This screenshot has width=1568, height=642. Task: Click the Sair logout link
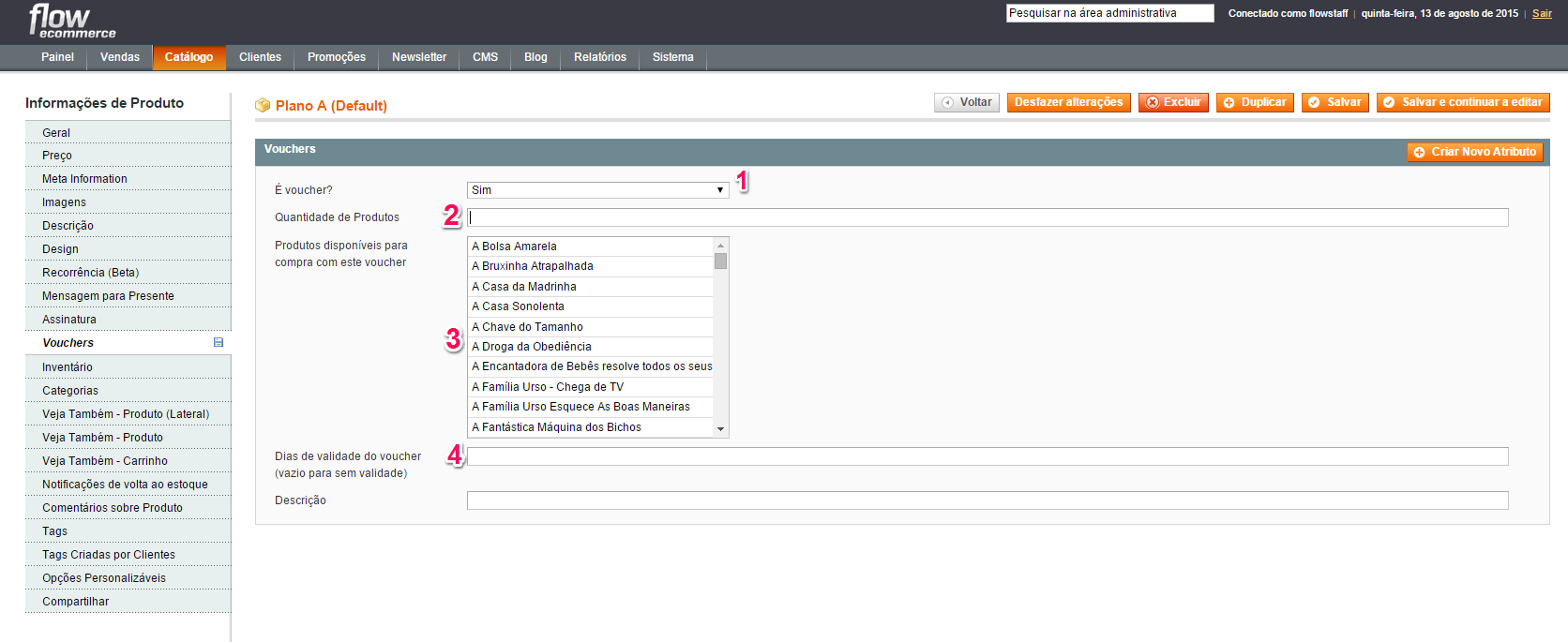pyautogui.click(x=1542, y=13)
